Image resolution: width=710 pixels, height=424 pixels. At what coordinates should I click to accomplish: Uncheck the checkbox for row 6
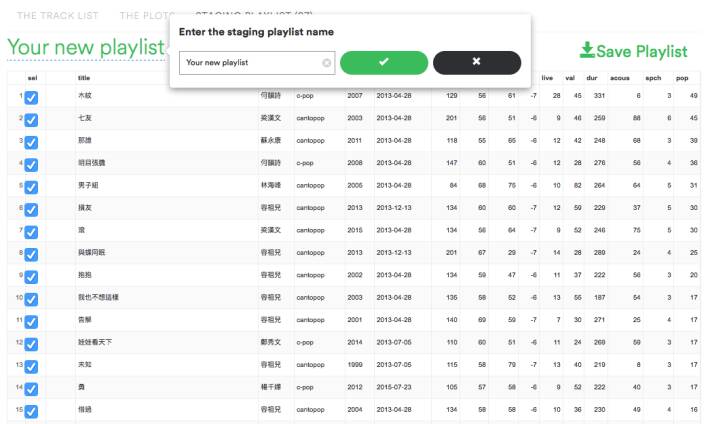(x=31, y=210)
